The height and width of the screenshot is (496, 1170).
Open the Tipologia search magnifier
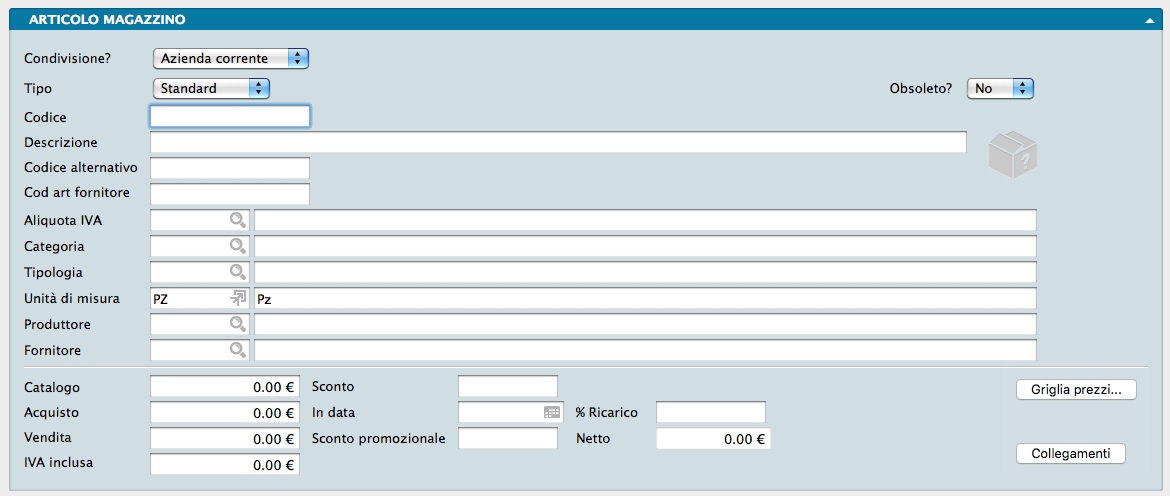238,272
